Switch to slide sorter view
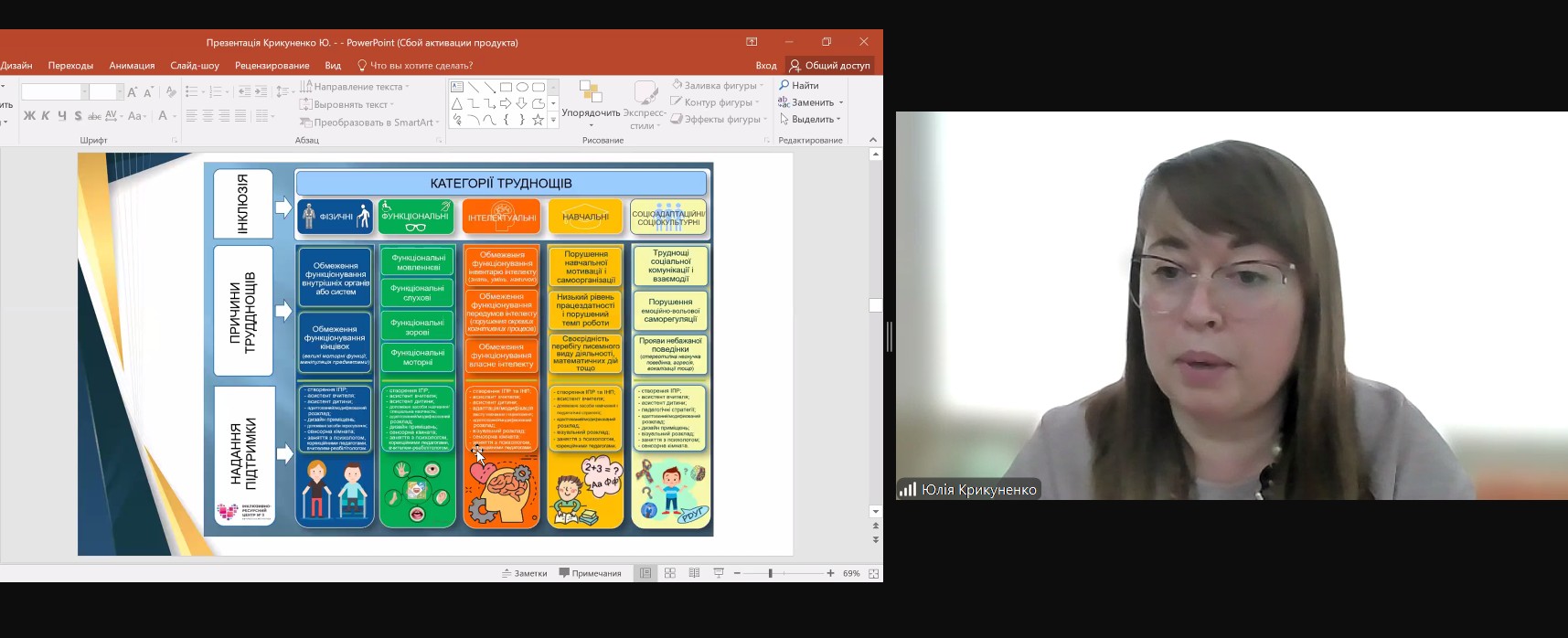 click(669, 573)
